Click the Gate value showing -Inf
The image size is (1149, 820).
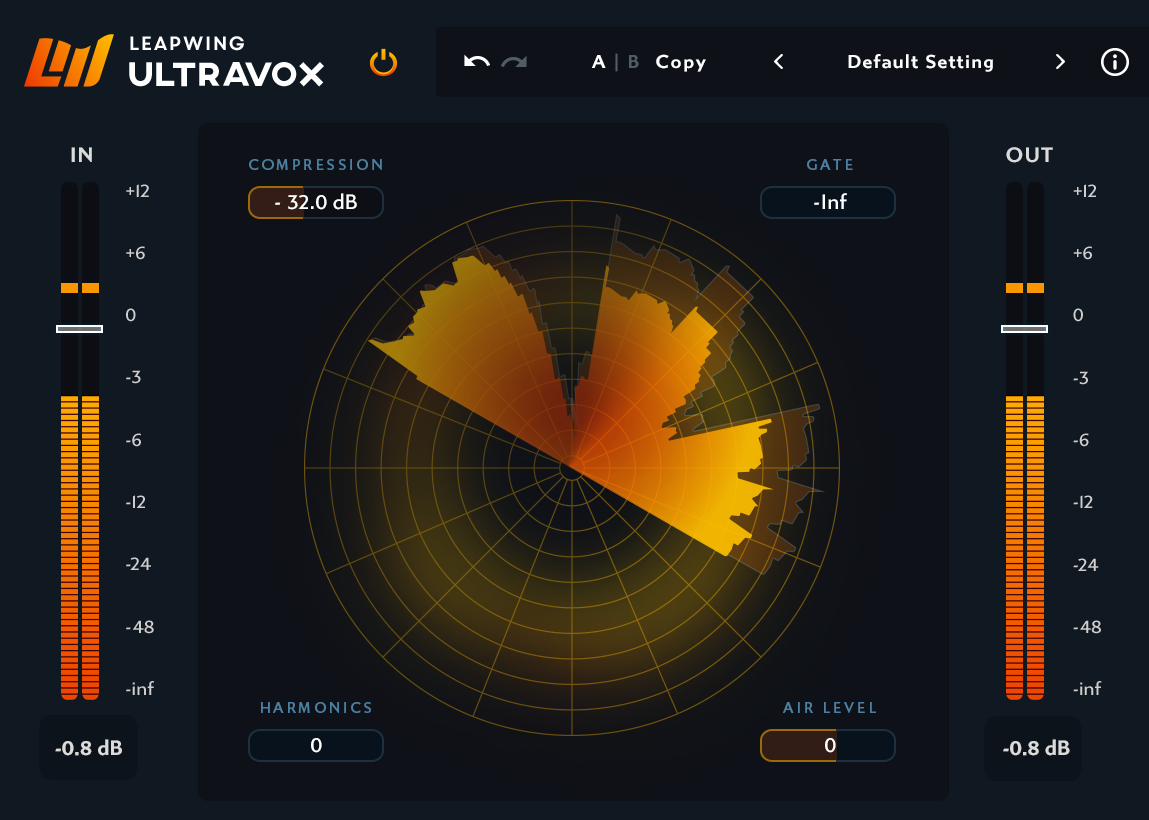point(828,202)
